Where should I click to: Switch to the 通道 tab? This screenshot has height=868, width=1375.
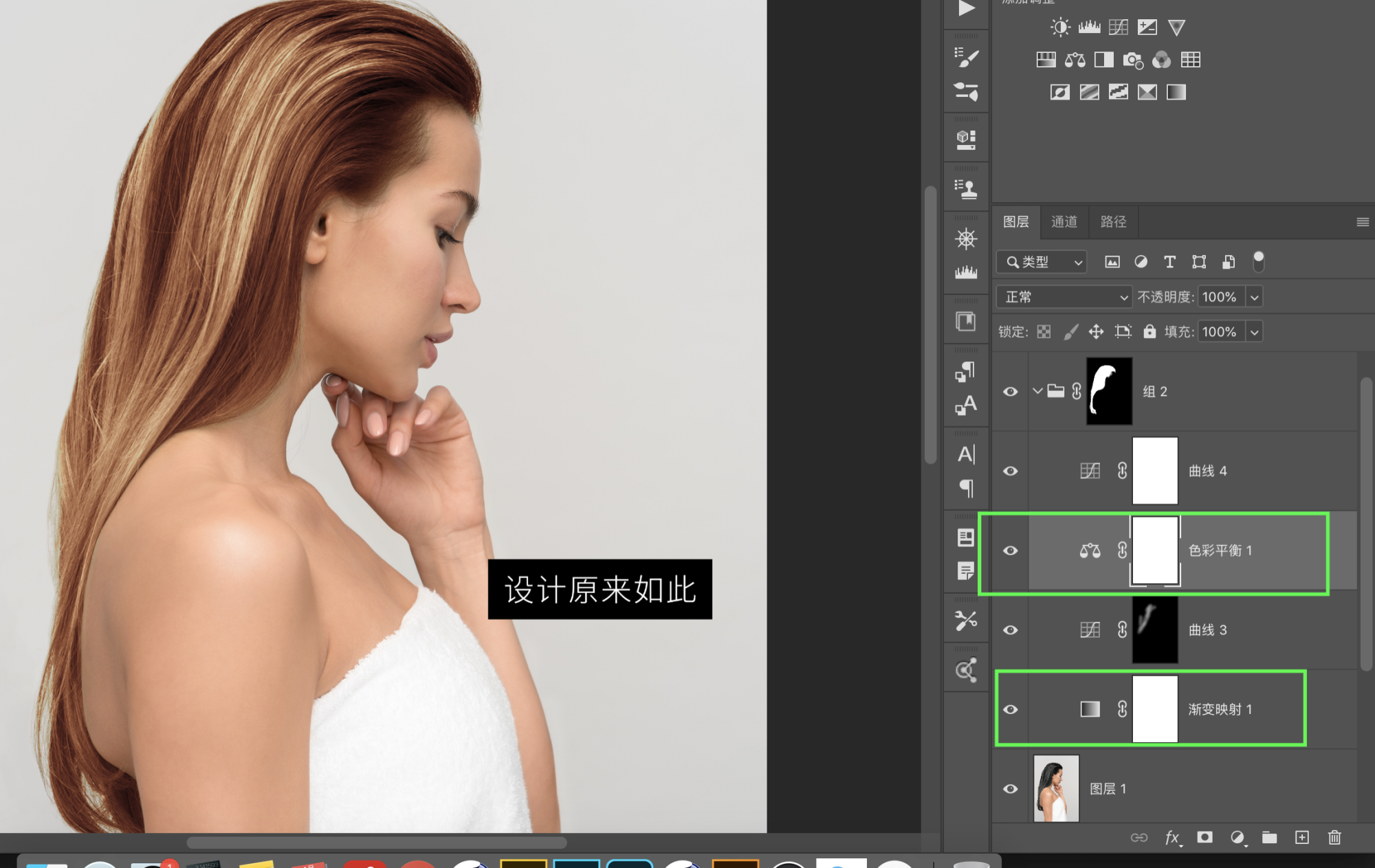point(1064,221)
